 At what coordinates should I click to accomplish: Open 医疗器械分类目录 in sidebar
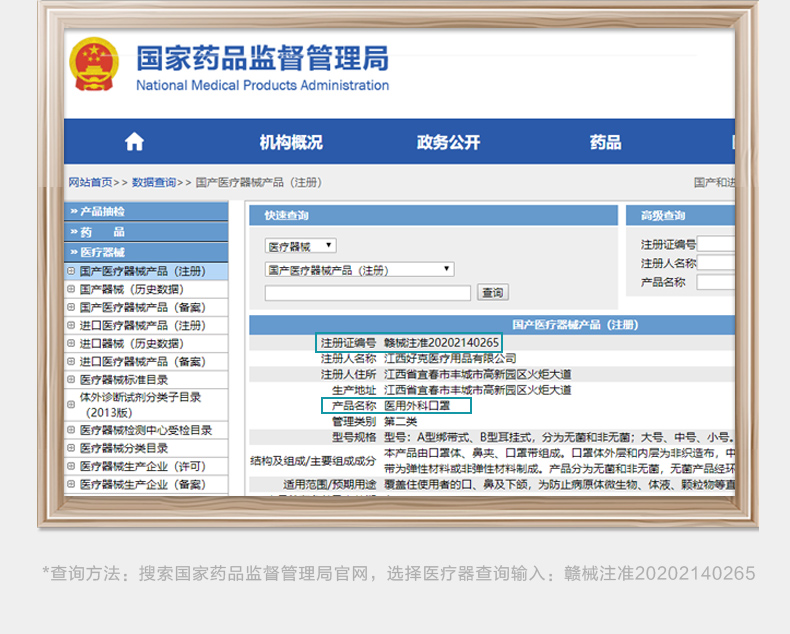coord(123,448)
